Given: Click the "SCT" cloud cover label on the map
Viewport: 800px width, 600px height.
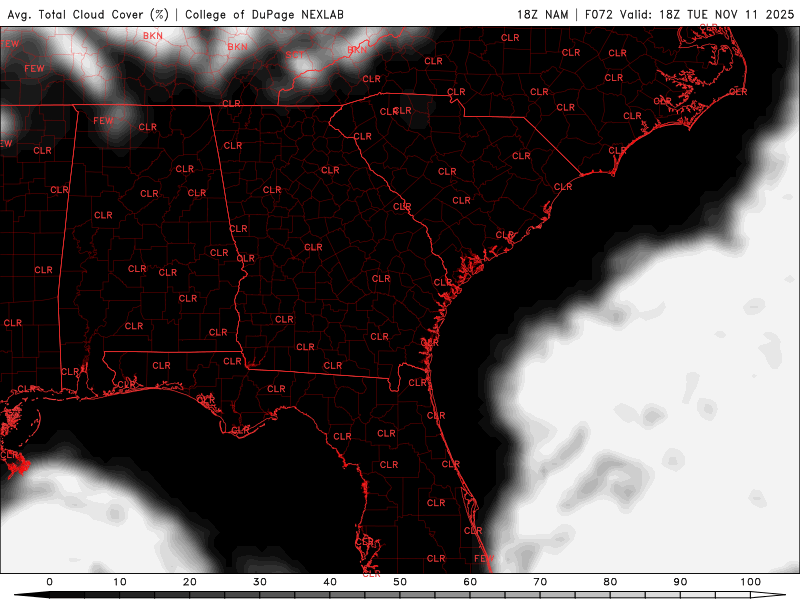Looking at the screenshot, I should (294, 55).
